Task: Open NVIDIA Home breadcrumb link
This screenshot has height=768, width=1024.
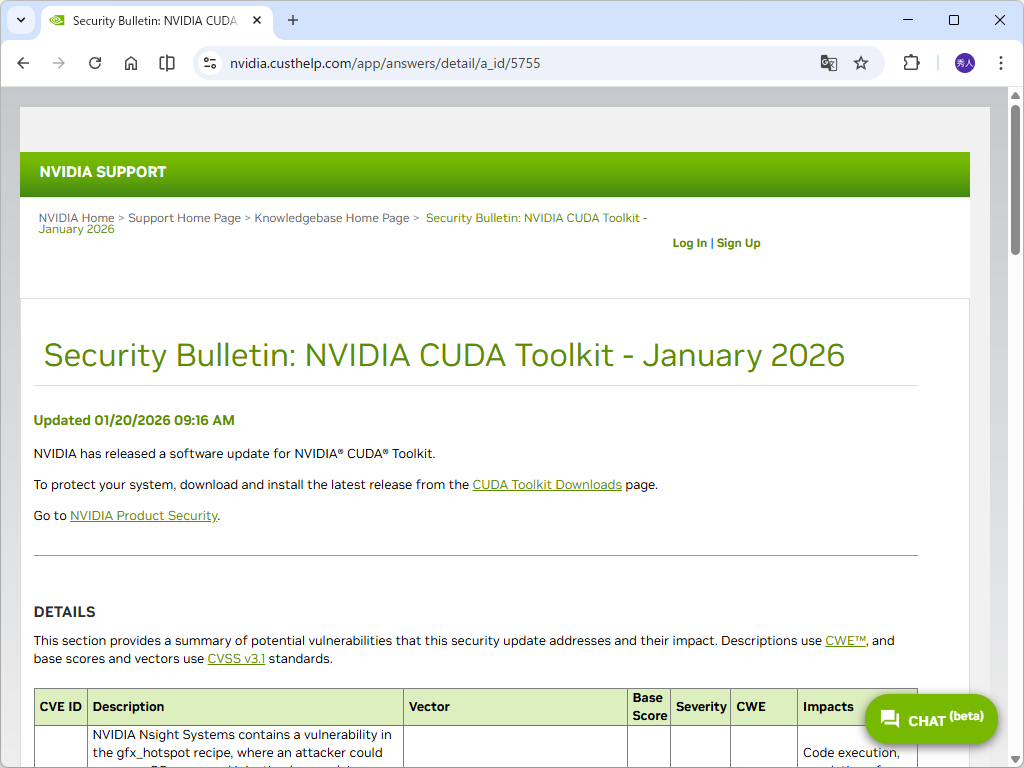Action: pos(76,218)
